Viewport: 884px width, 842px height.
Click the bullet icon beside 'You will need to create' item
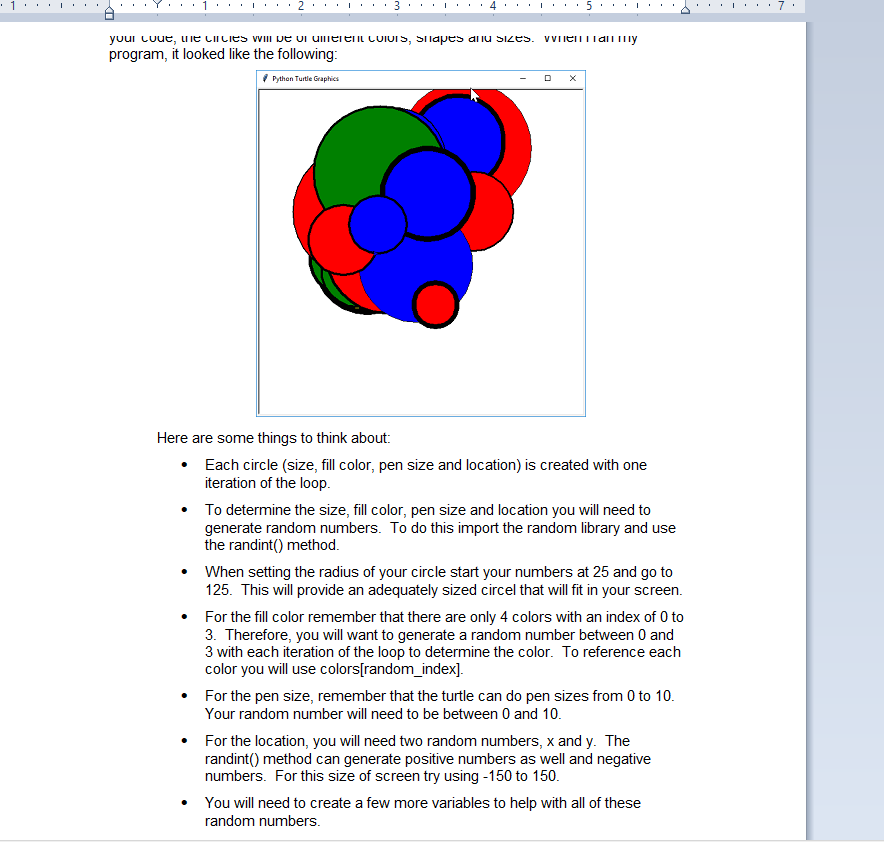coord(184,804)
